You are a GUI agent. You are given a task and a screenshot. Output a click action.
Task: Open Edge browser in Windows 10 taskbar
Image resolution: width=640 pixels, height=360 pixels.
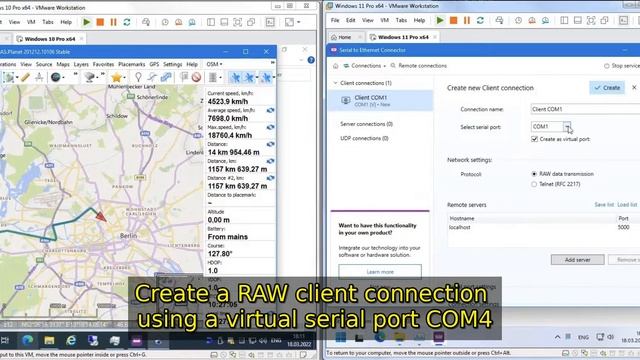point(28,340)
